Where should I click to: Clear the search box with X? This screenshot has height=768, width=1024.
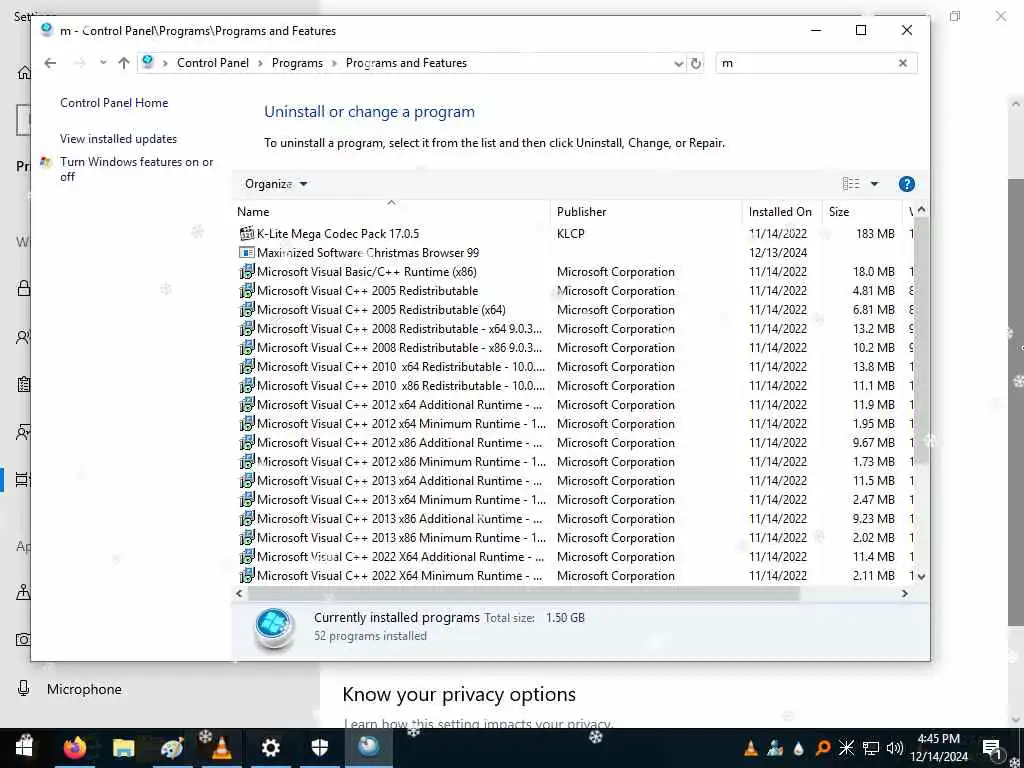pyautogui.click(x=903, y=63)
